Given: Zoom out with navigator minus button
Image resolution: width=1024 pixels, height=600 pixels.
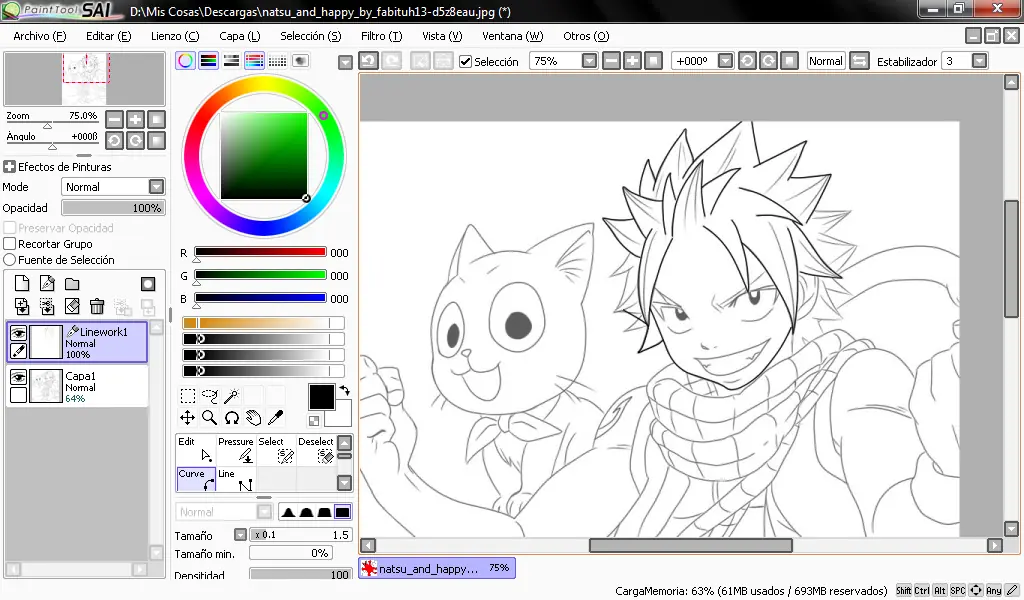Looking at the screenshot, I should 114,119.
